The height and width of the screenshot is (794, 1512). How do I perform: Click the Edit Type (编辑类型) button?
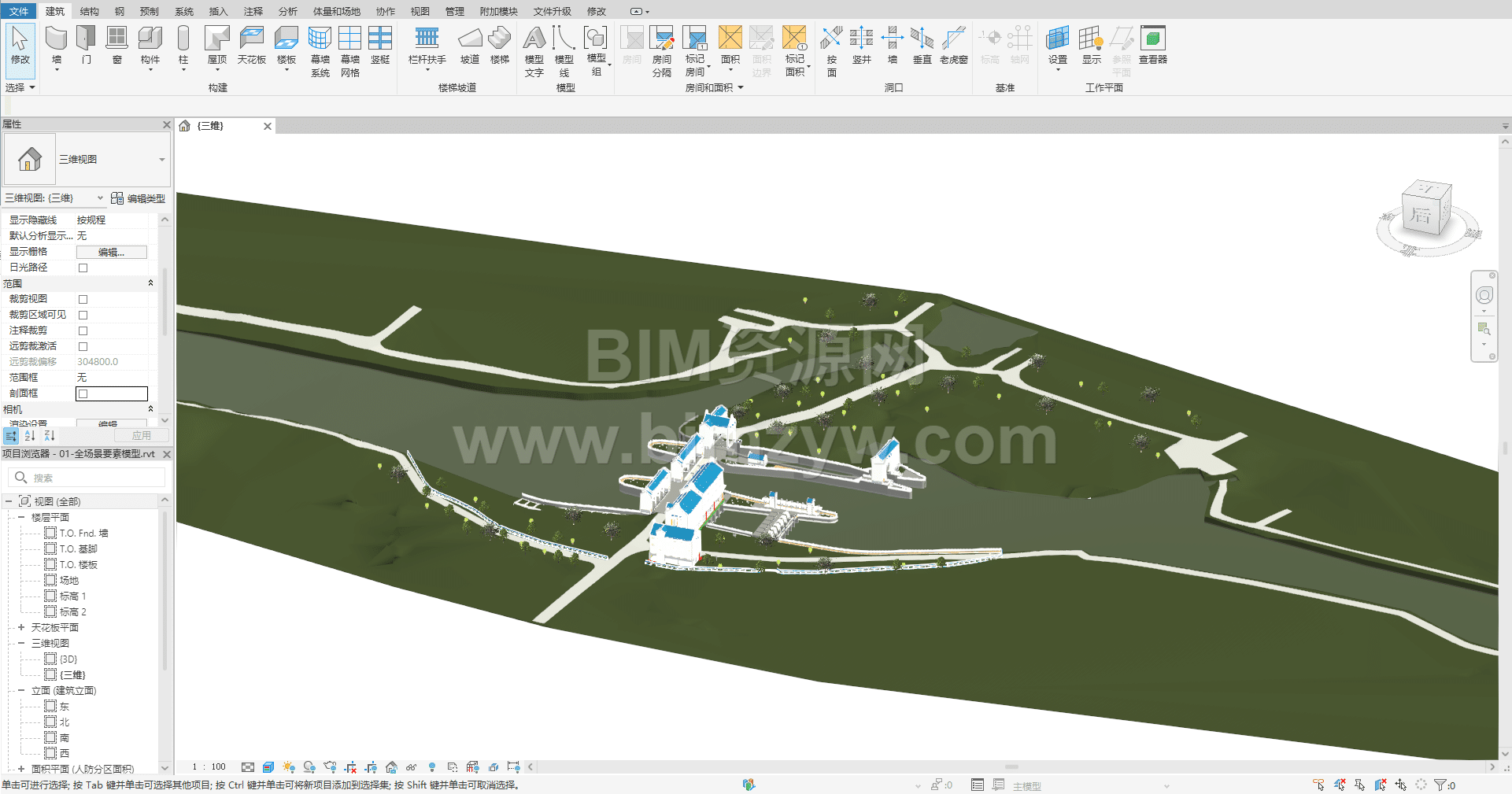(x=139, y=198)
